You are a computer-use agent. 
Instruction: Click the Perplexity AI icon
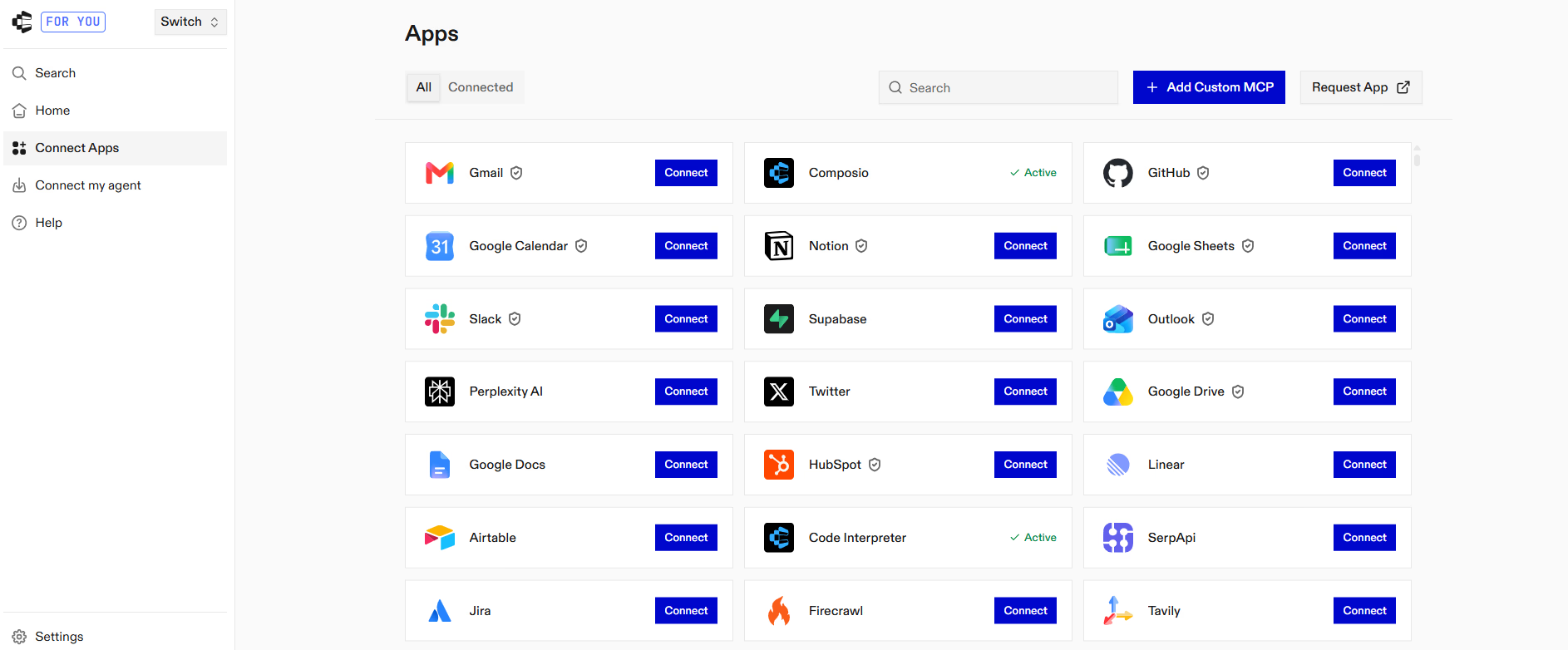tap(440, 391)
